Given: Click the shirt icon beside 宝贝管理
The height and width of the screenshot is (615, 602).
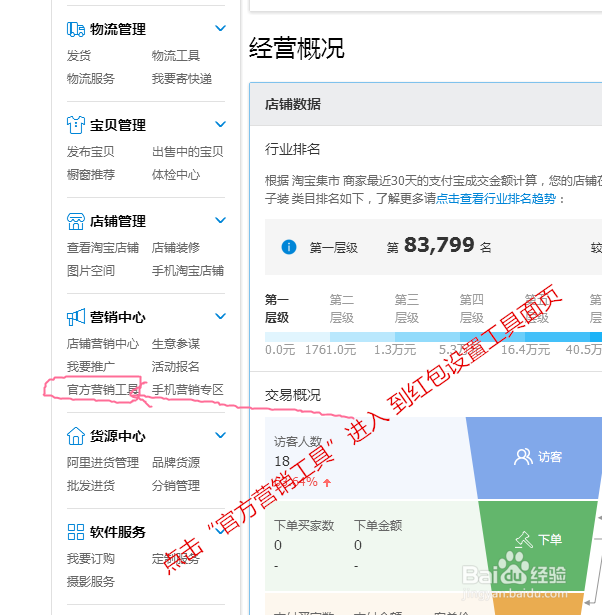Looking at the screenshot, I should click(76, 125).
